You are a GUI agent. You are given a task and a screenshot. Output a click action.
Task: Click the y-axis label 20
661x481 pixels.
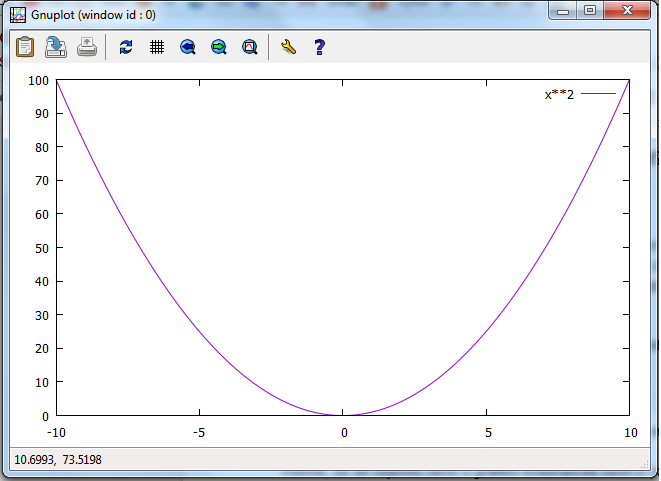coord(42,349)
